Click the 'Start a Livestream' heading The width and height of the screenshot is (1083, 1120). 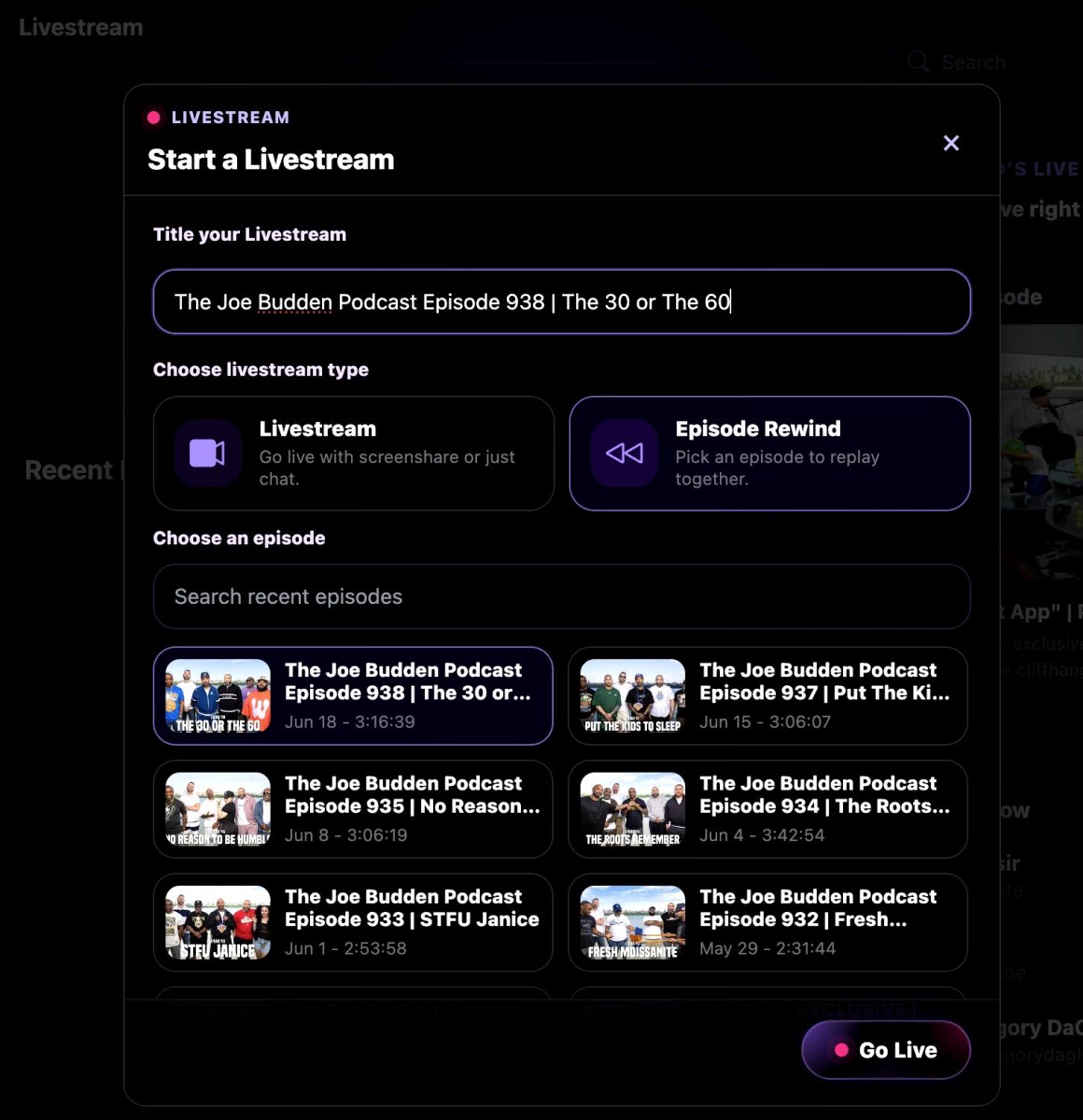point(271,160)
